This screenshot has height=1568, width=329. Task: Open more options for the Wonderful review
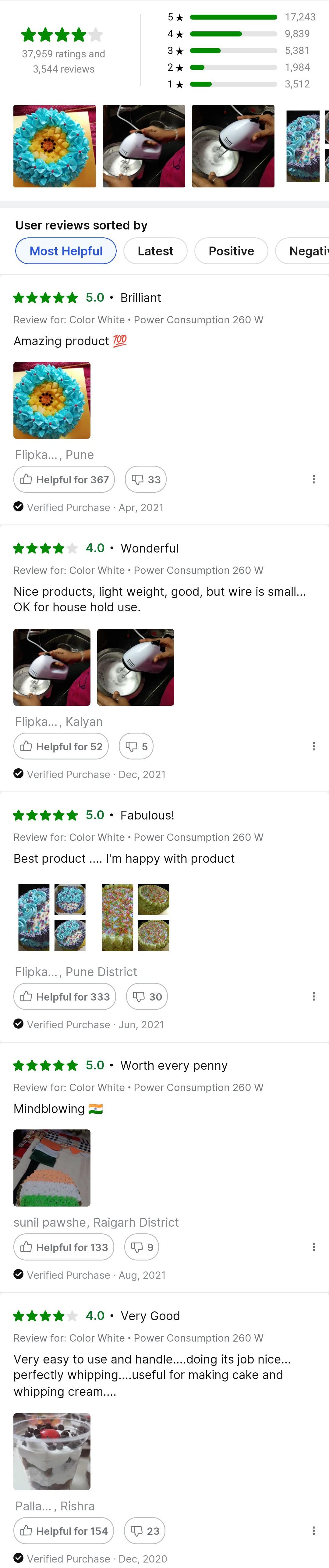point(313,746)
